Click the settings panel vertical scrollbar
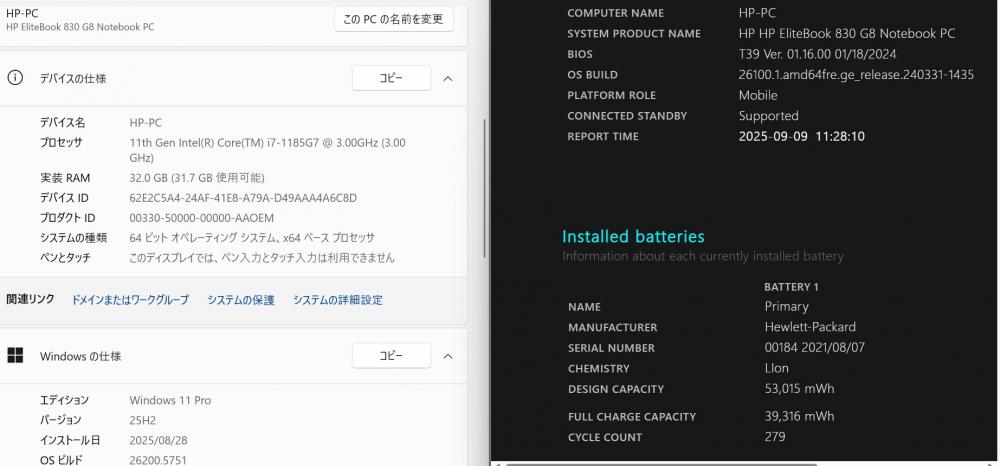This screenshot has height=466, width=1000. click(485, 188)
